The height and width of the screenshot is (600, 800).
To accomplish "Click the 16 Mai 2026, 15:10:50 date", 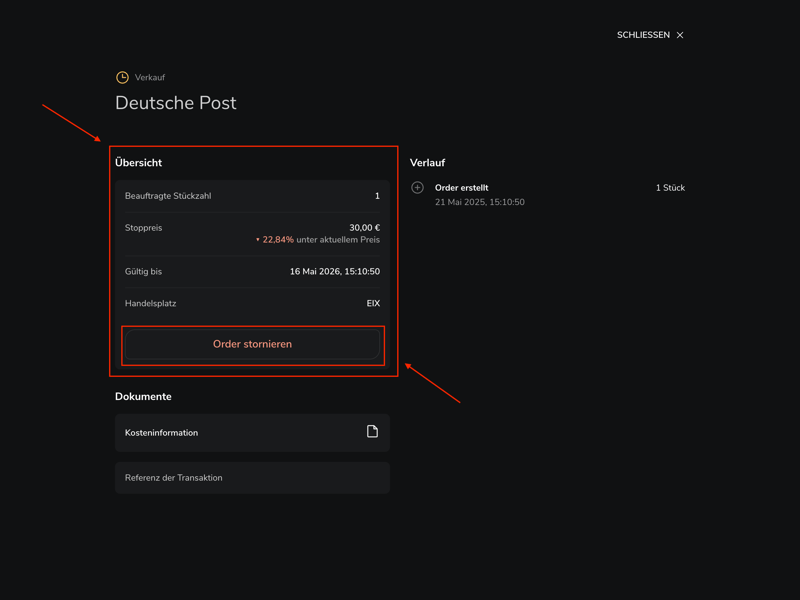I will coord(335,271).
